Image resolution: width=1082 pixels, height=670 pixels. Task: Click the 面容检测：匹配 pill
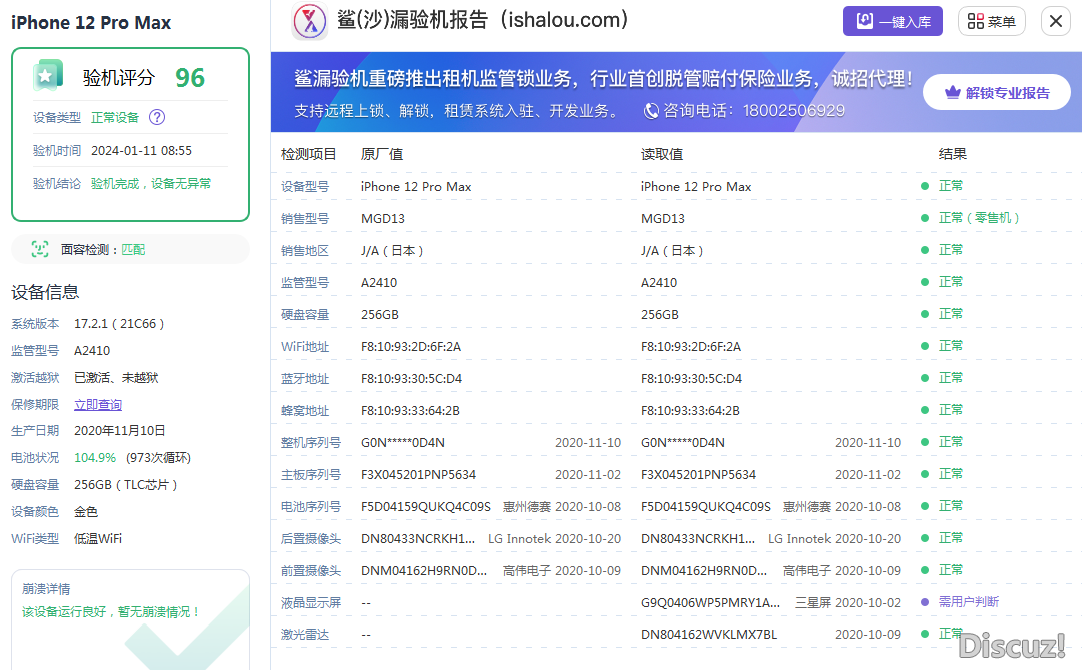130,249
